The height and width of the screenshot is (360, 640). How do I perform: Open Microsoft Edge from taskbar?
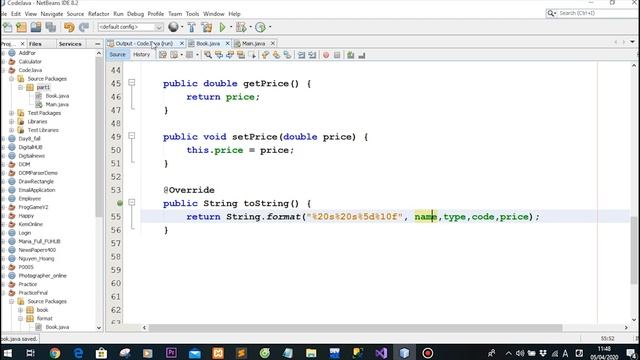(x=78, y=353)
